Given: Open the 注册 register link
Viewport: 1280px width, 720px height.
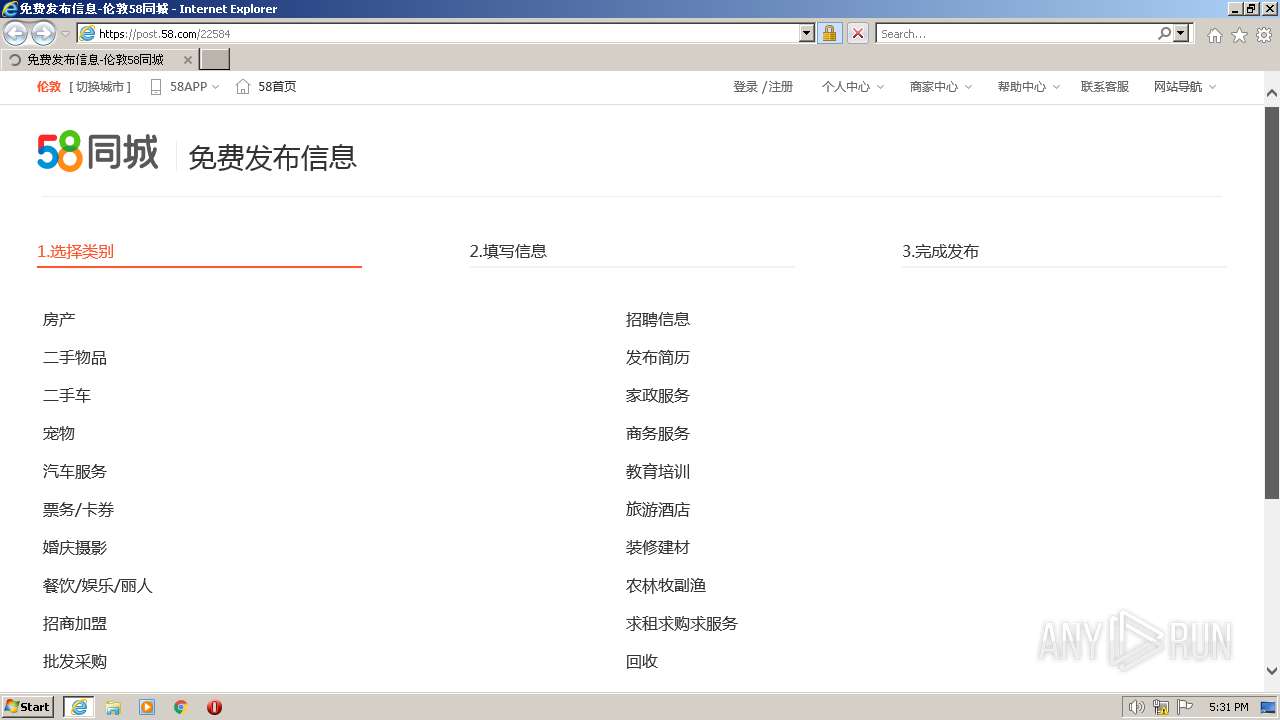Looking at the screenshot, I should pyautogui.click(x=780, y=87).
